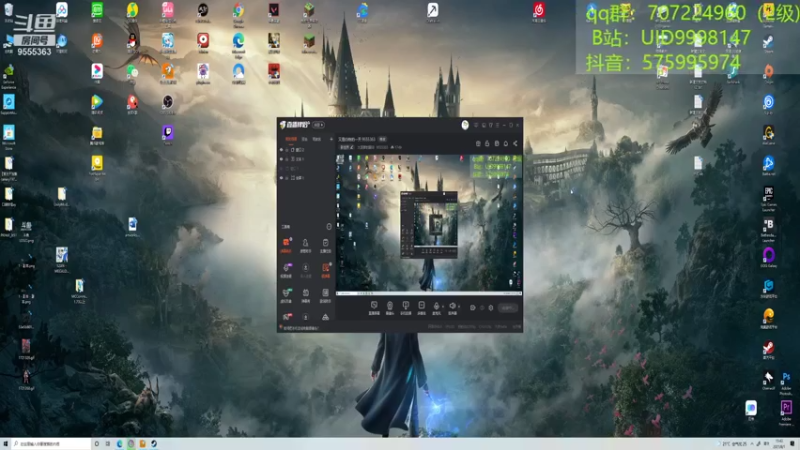Open WeChat desktop icon
800x450 pixels.
pos(133,71)
